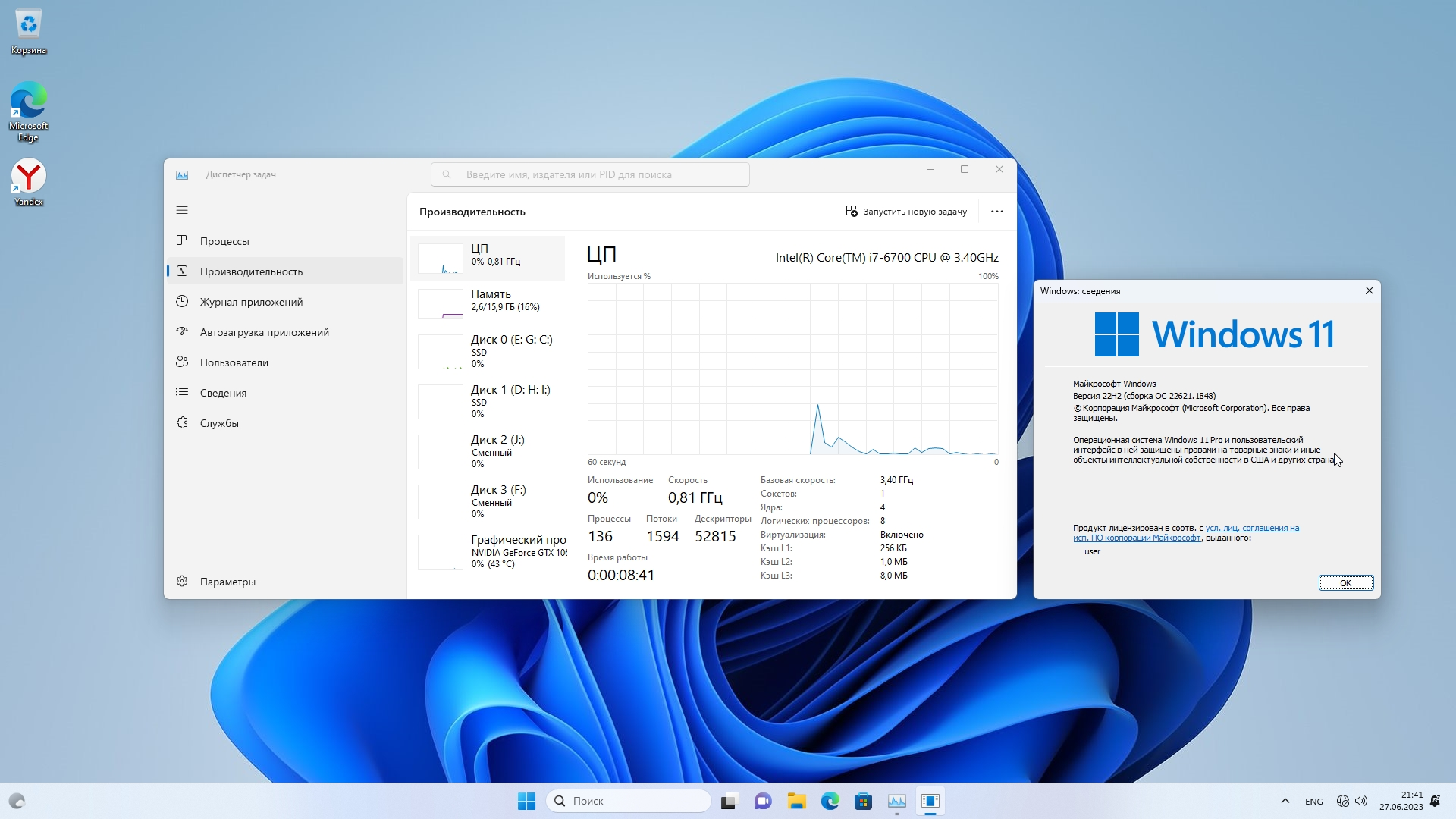Click Run new task button
The image size is (1456, 819).
(x=906, y=212)
